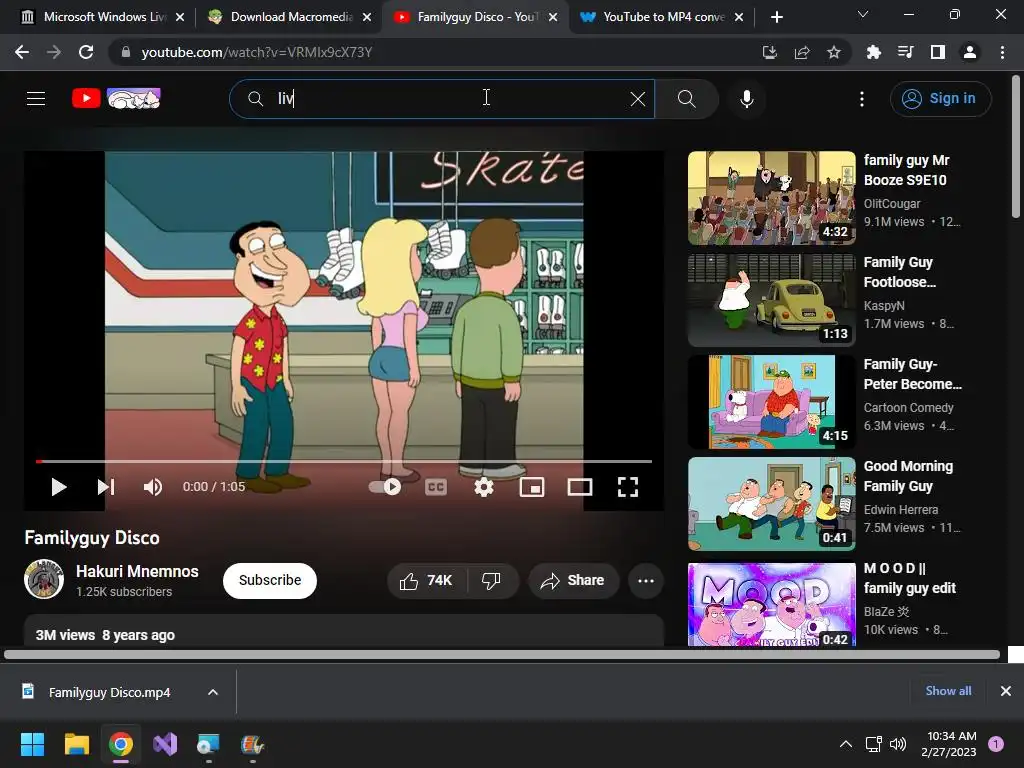Seek on the video progress bar
This screenshot has width=1024, height=768.
[x=344, y=462]
